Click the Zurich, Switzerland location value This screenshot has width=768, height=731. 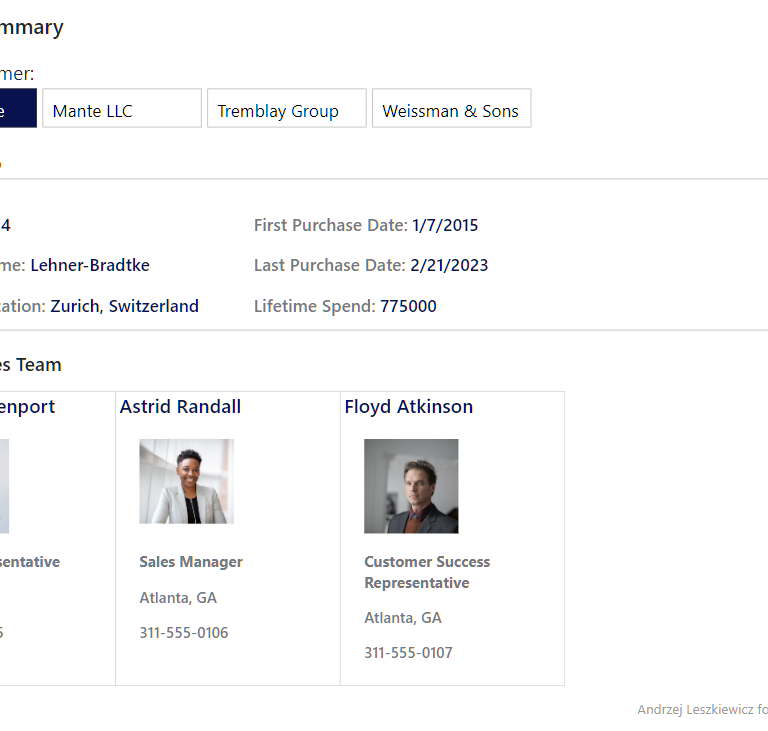(x=124, y=307)
